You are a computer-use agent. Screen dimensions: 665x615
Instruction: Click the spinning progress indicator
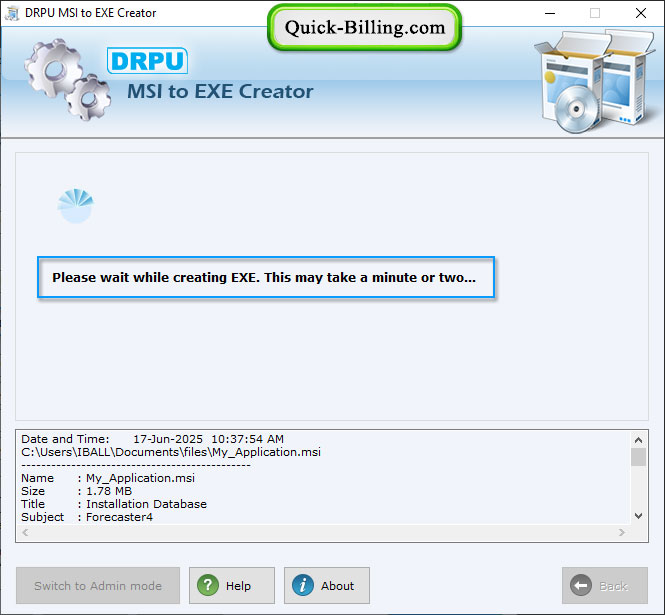(75, 206)
